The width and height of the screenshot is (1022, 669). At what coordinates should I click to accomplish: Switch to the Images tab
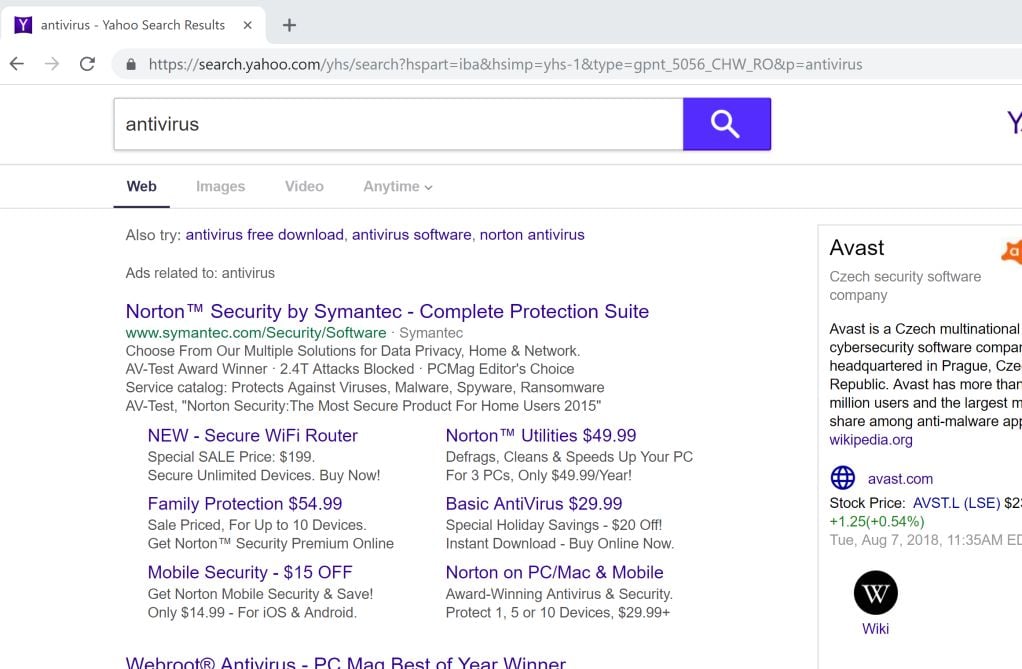tap(220, 186)
